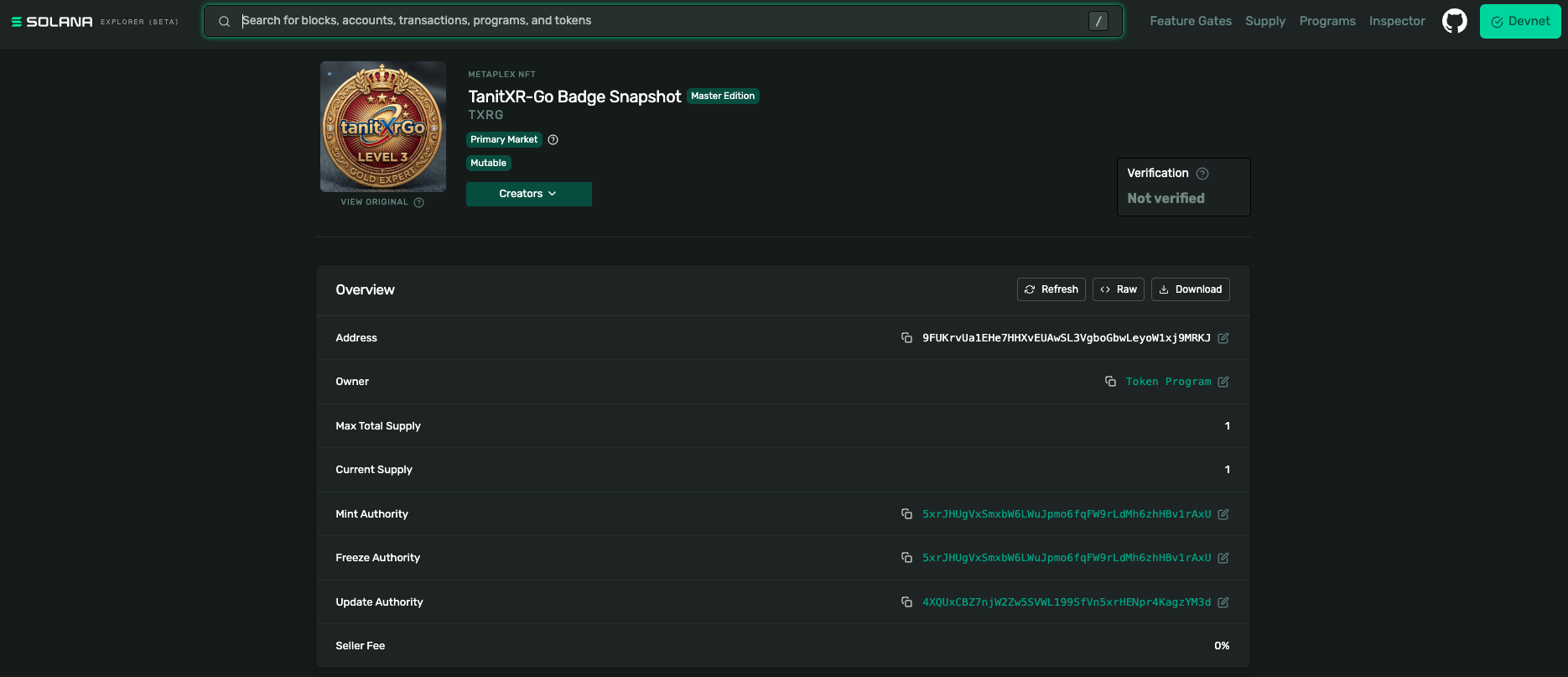Copy the Update Authority address
This screenshot has width=1568, height=677.
(906, 602)
